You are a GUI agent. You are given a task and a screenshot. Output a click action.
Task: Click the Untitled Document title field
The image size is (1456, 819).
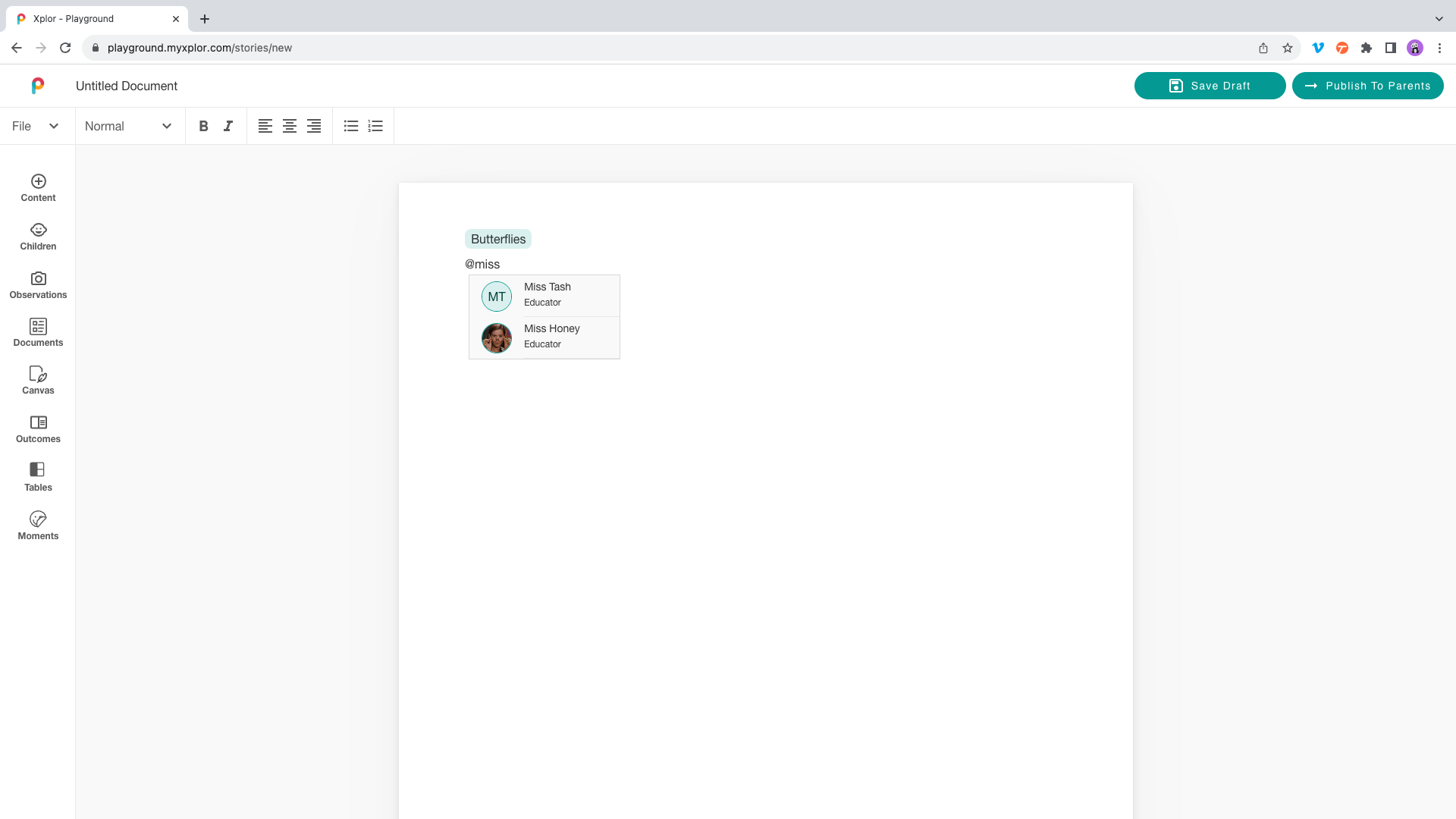click(127, 86)
